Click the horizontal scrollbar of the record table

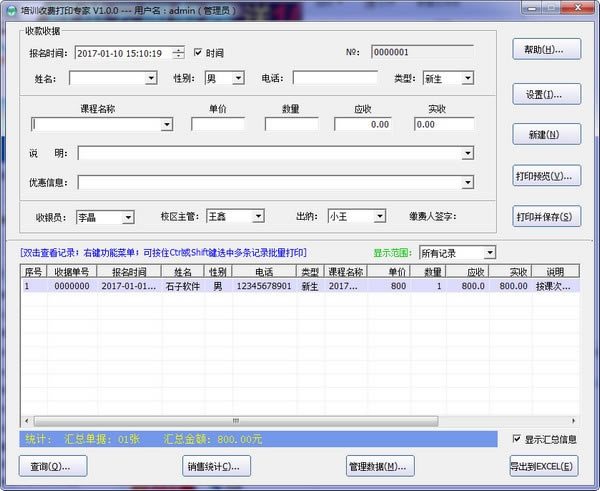(x=235, y=420)
